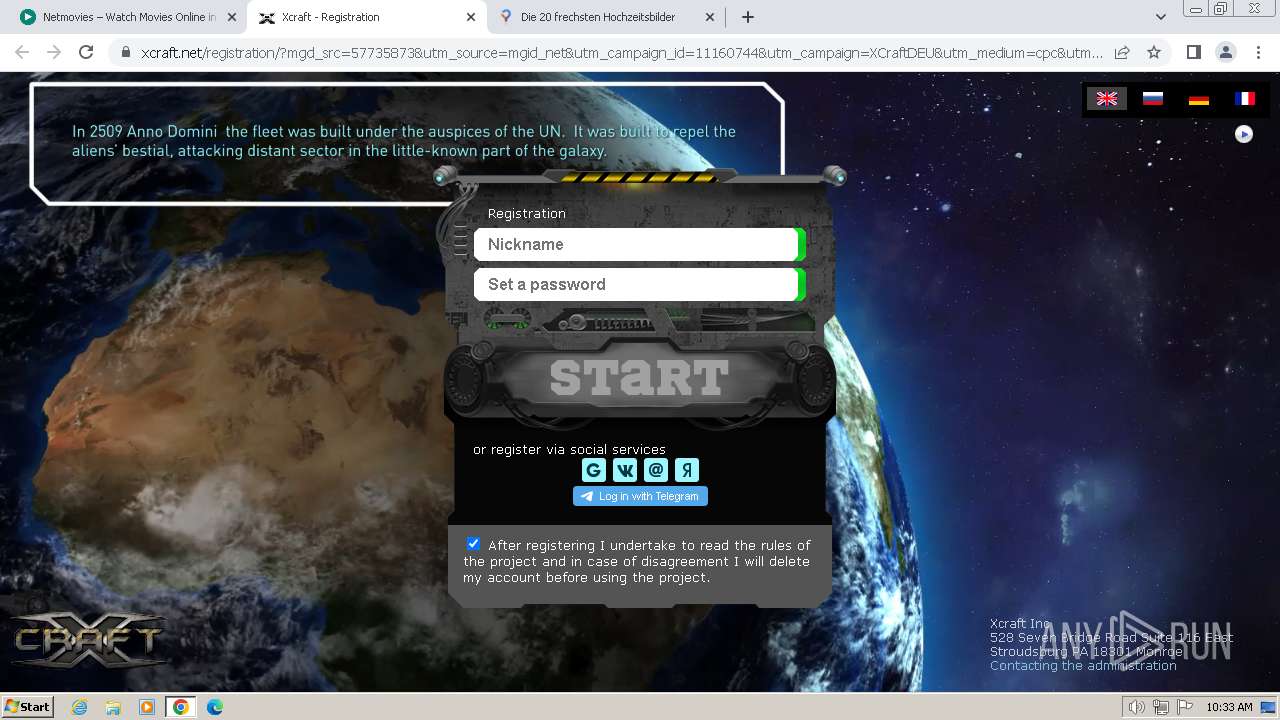The width and height of the screenshot is (1280, 720).
Task: Register via Yandex icon
Action: [687, 470]
